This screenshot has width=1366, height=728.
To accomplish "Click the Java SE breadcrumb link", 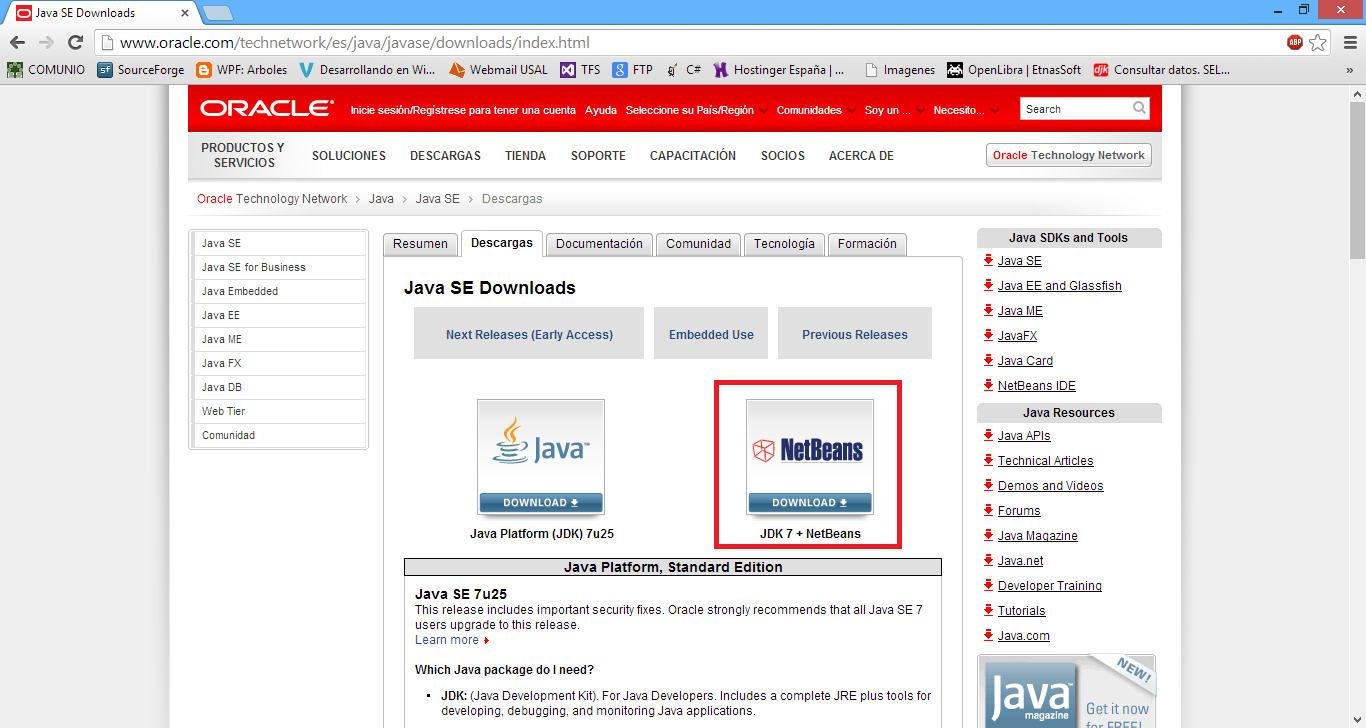I will pyautogui.click(x=438, y=199).
